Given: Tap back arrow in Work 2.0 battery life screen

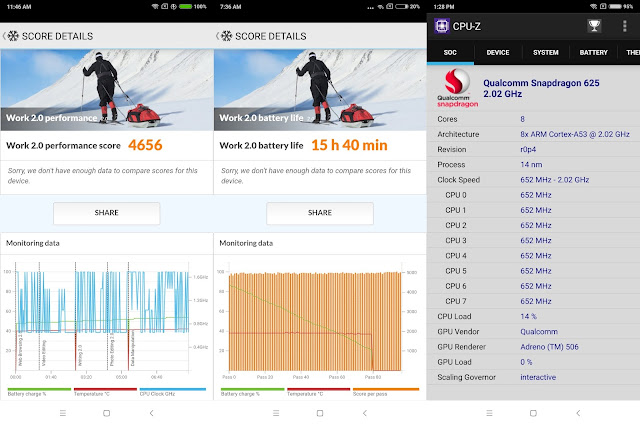Looking at the screenshot, I should [218, 36].
